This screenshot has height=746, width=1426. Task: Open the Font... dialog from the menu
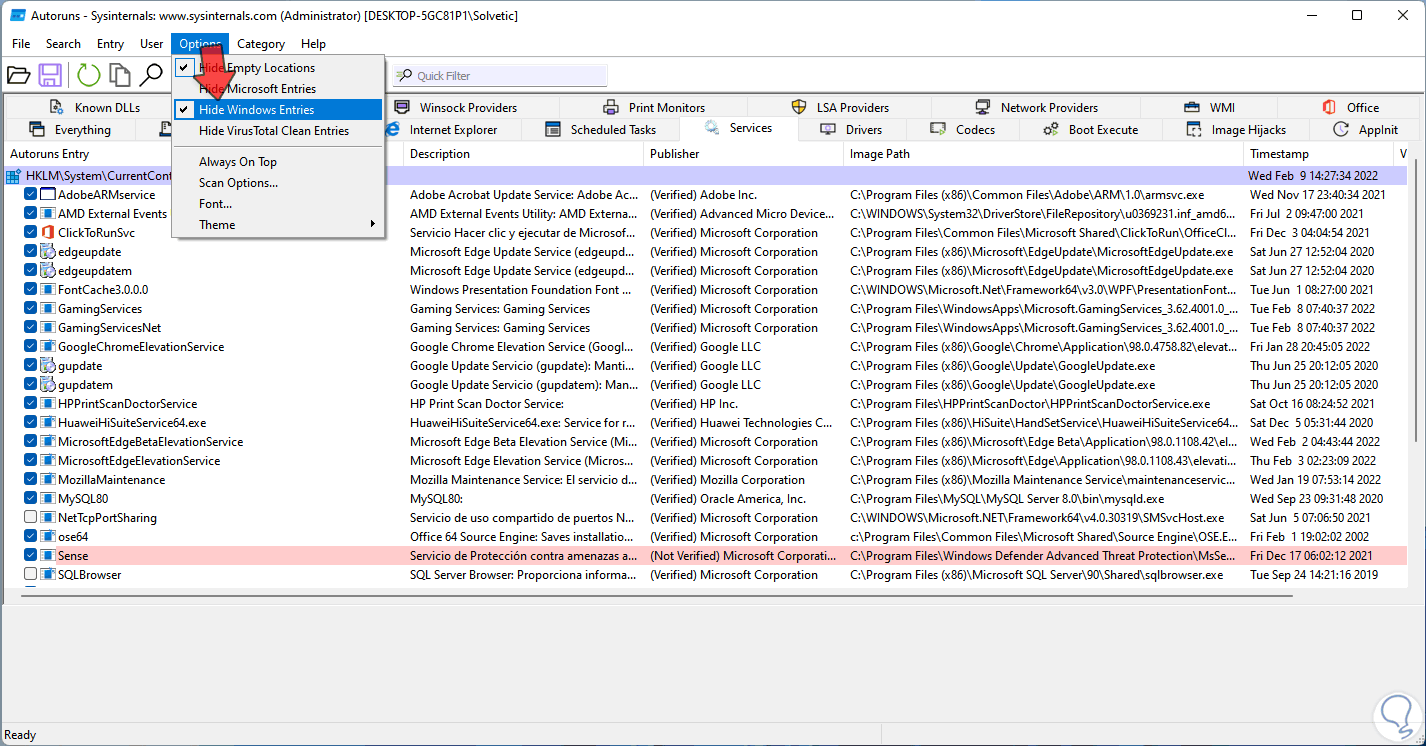pos(277,204)
